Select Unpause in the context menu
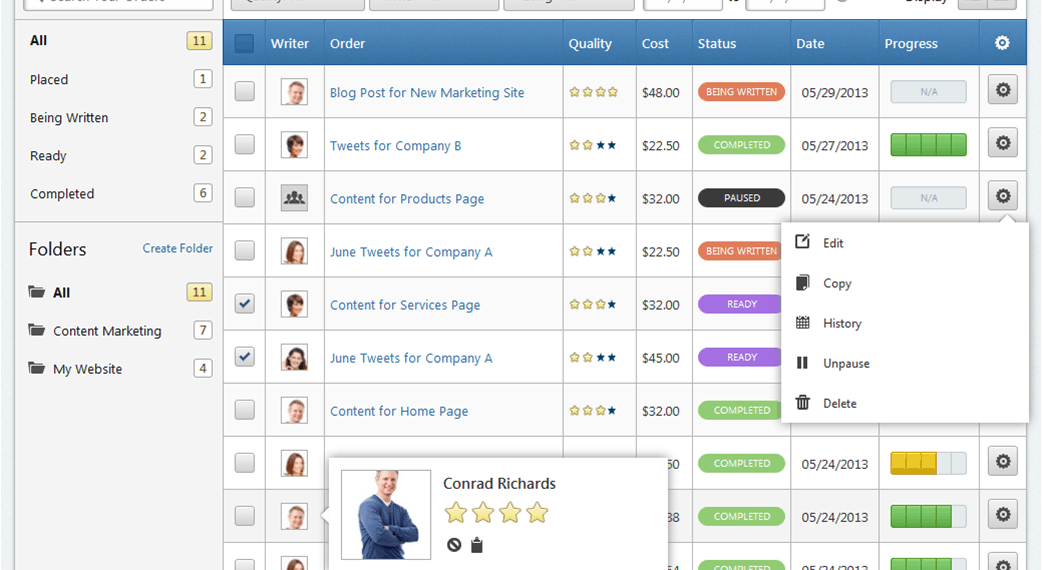The image size is (1042, 570). (x=845, y=363)
